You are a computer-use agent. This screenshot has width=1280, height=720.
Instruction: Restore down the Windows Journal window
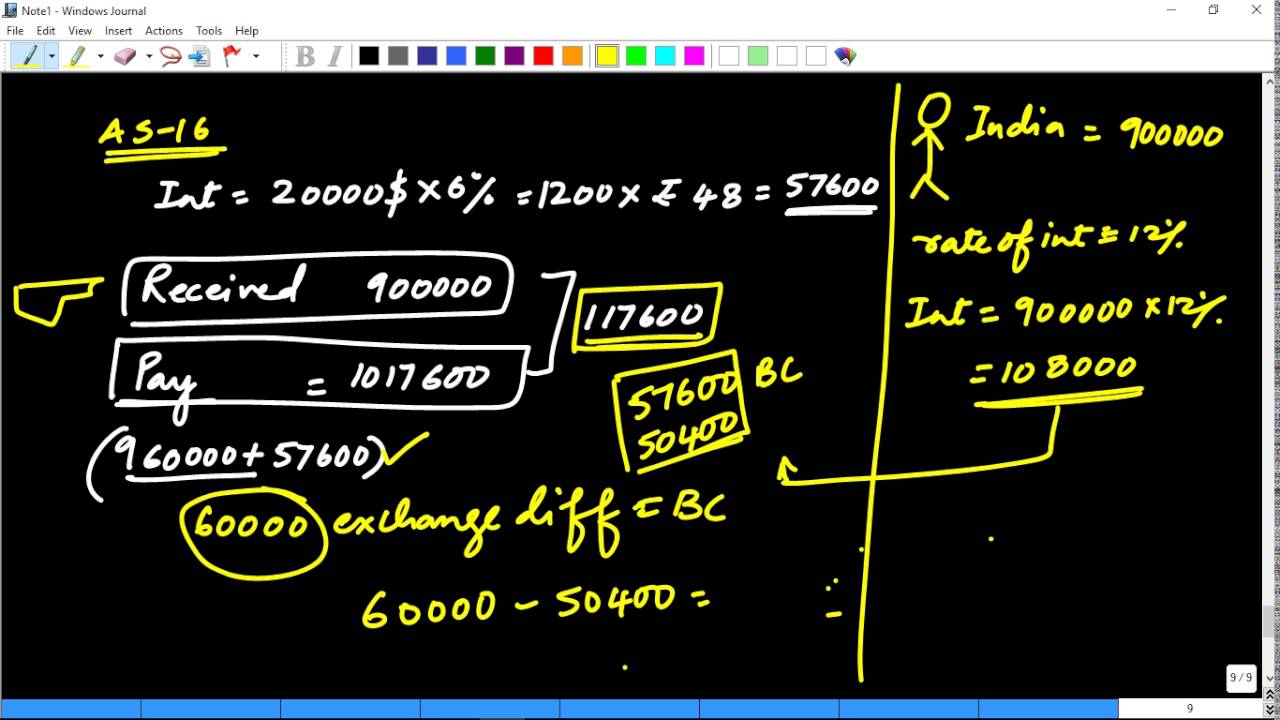(1213, 10)
